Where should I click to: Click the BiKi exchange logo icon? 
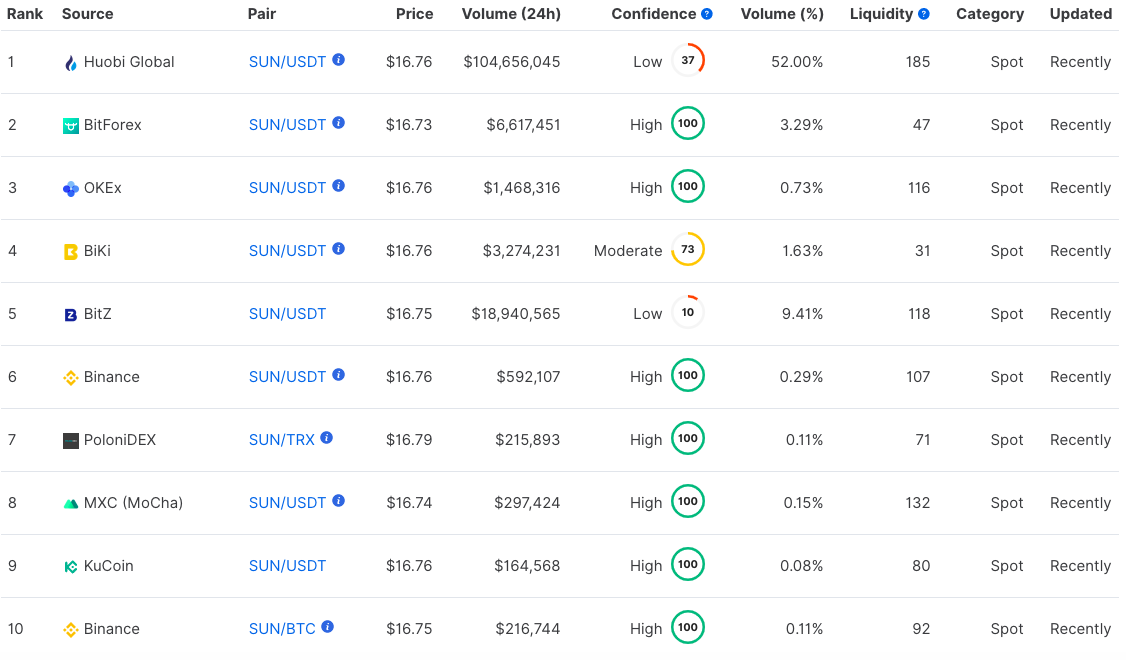[x=71, y=252]
